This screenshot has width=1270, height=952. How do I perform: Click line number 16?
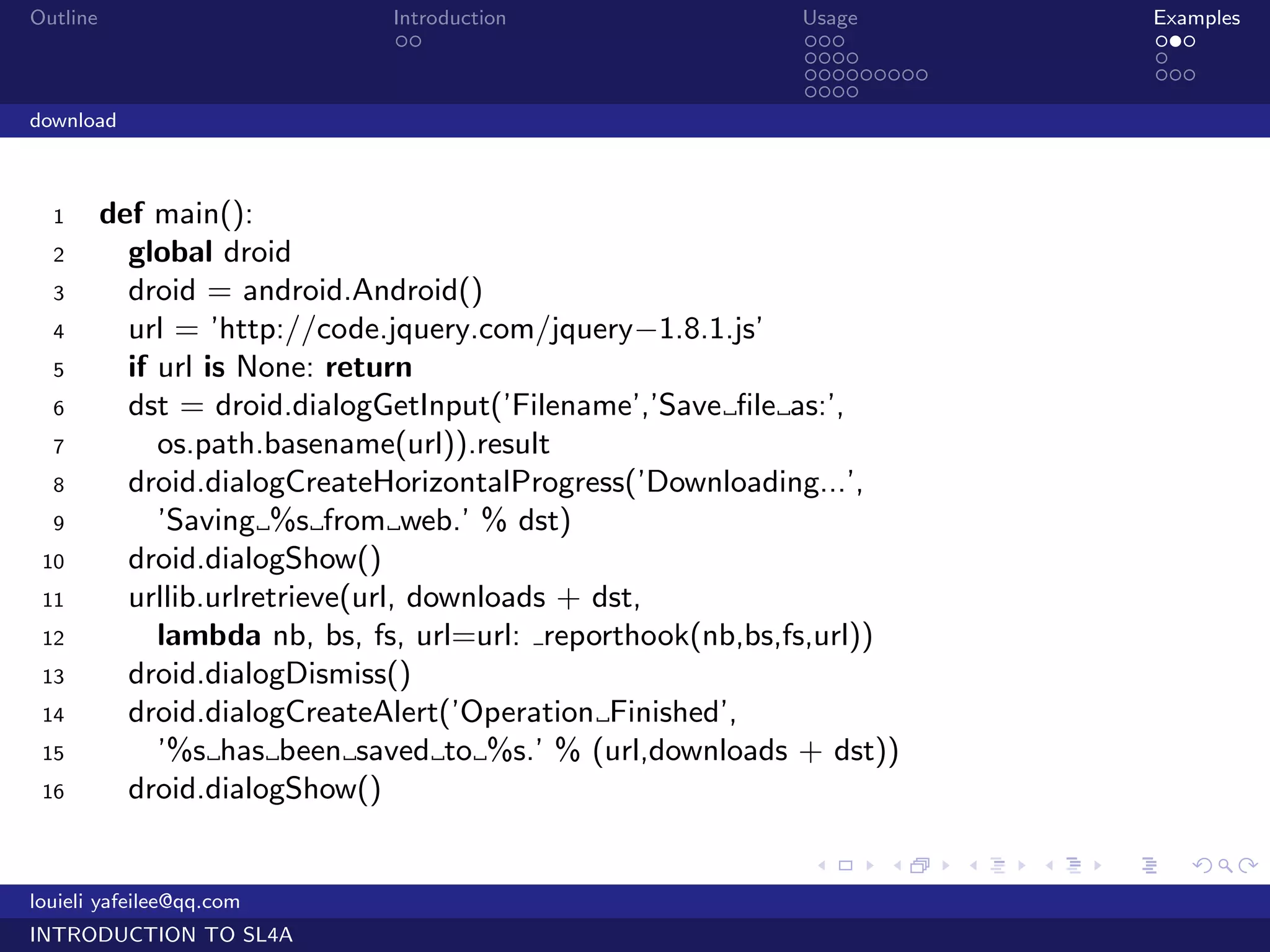(53, 791)
